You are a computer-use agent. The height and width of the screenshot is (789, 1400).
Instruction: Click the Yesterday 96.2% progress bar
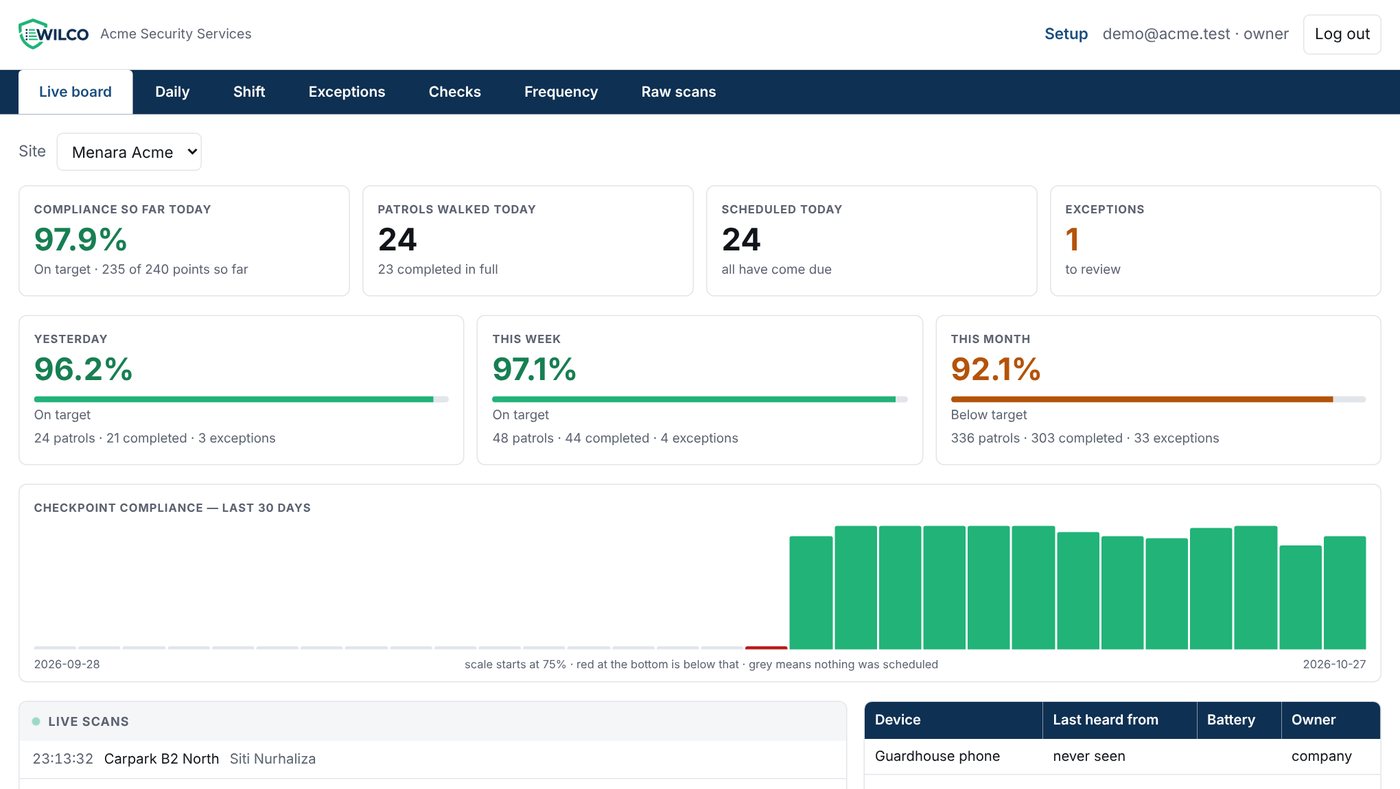point(241,399)
